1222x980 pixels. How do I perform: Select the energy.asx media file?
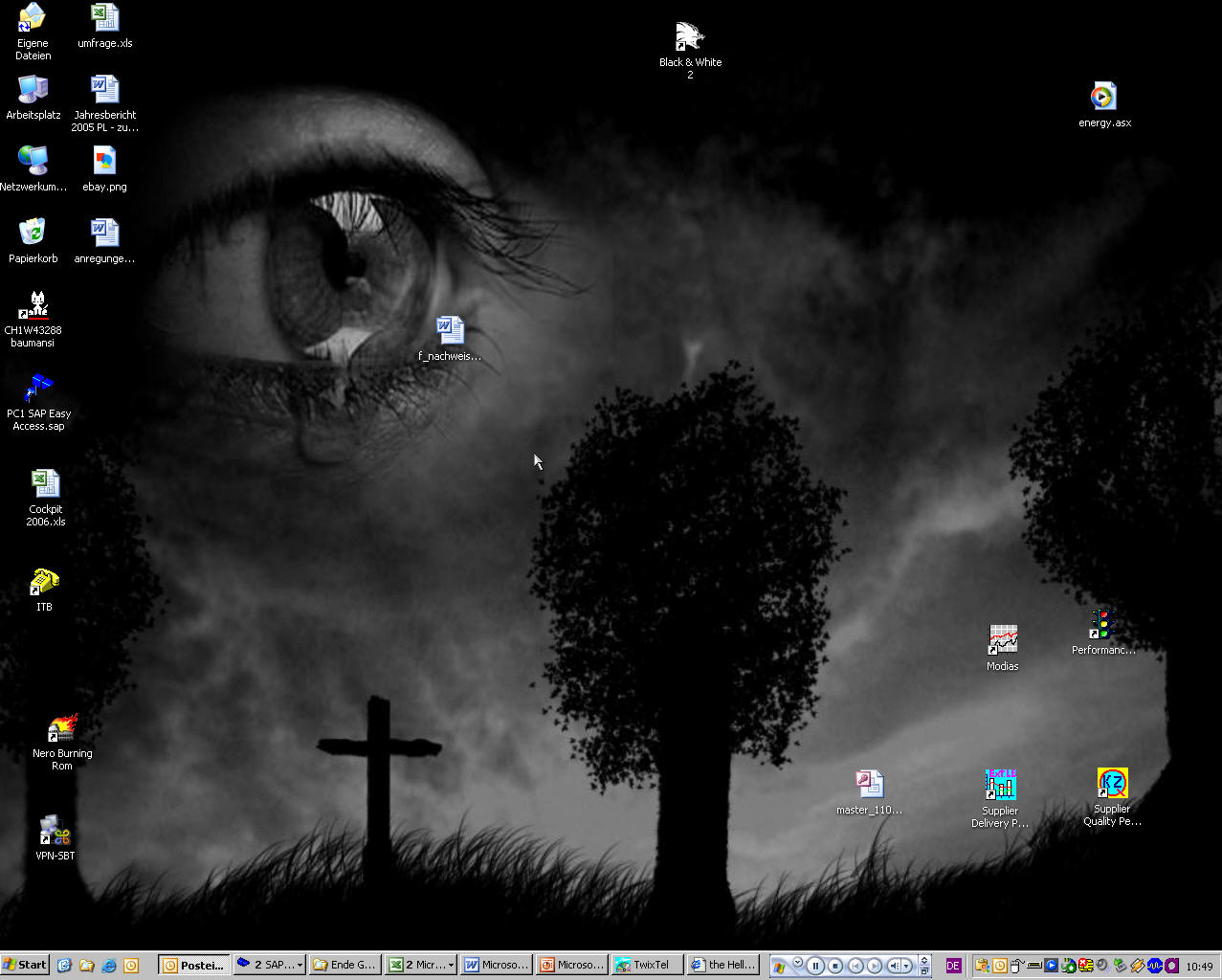click(x=1103, y=97)
